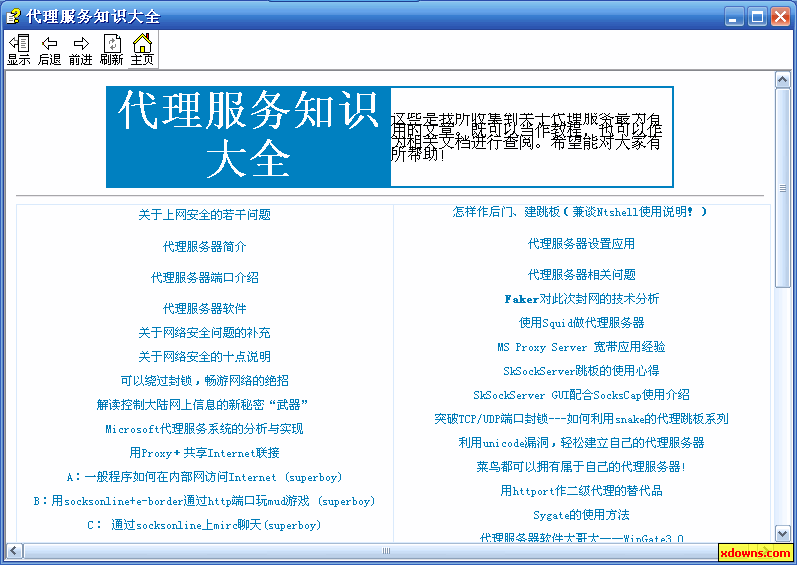Open link 代理服务器端口介绍

click(x=204, y=278)
